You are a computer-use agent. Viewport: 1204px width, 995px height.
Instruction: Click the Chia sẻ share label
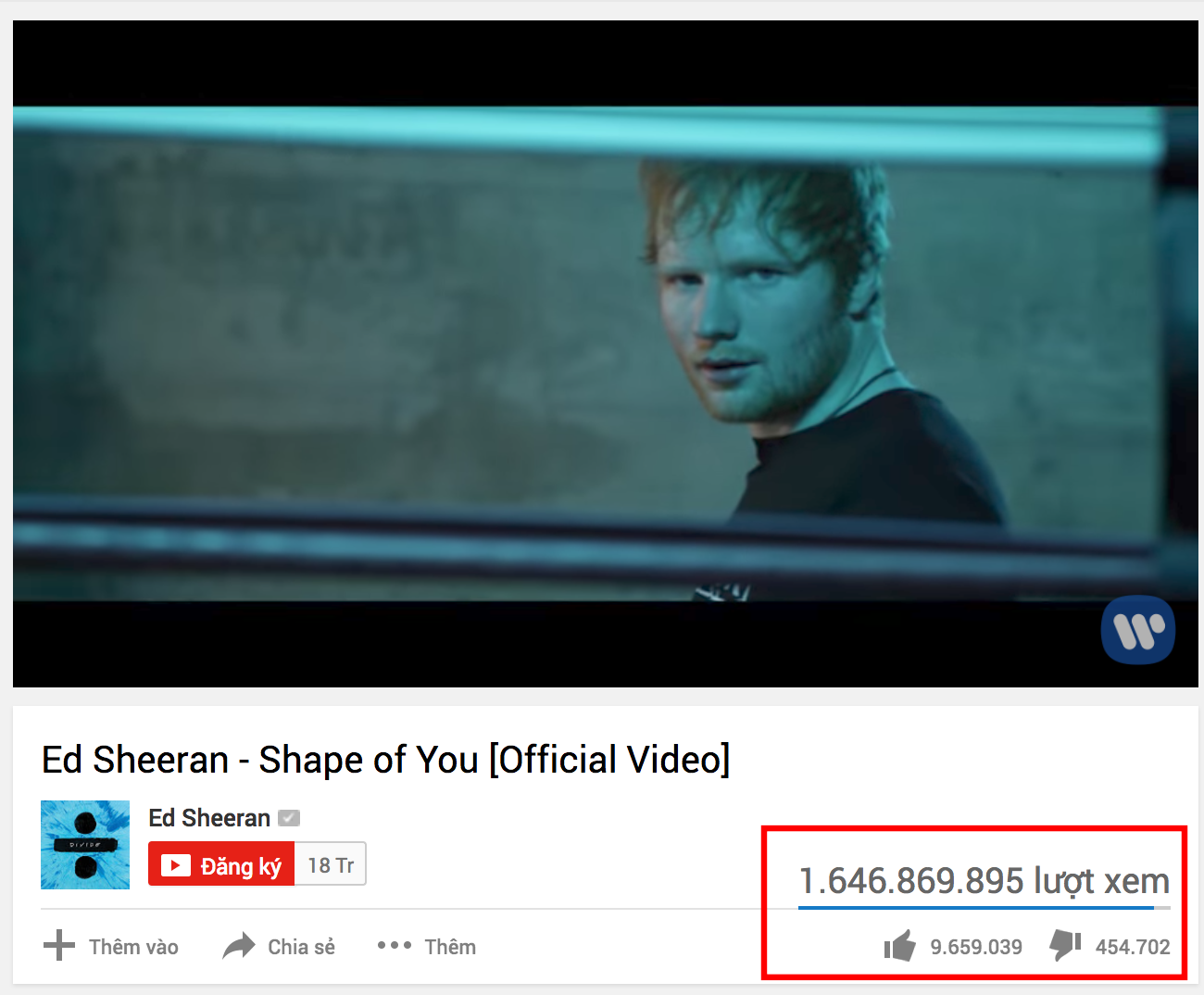(301, 947)
